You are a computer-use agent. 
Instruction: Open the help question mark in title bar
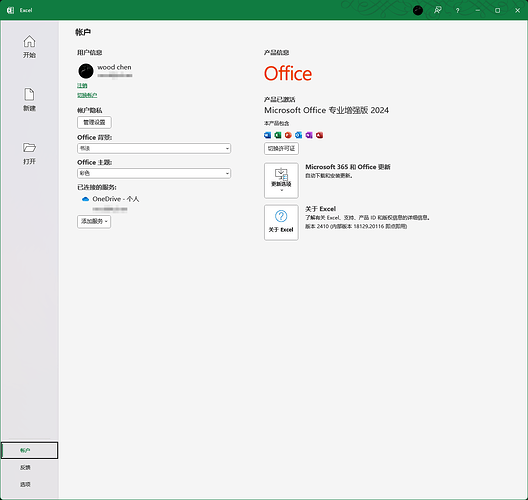(x=457, y=10)
